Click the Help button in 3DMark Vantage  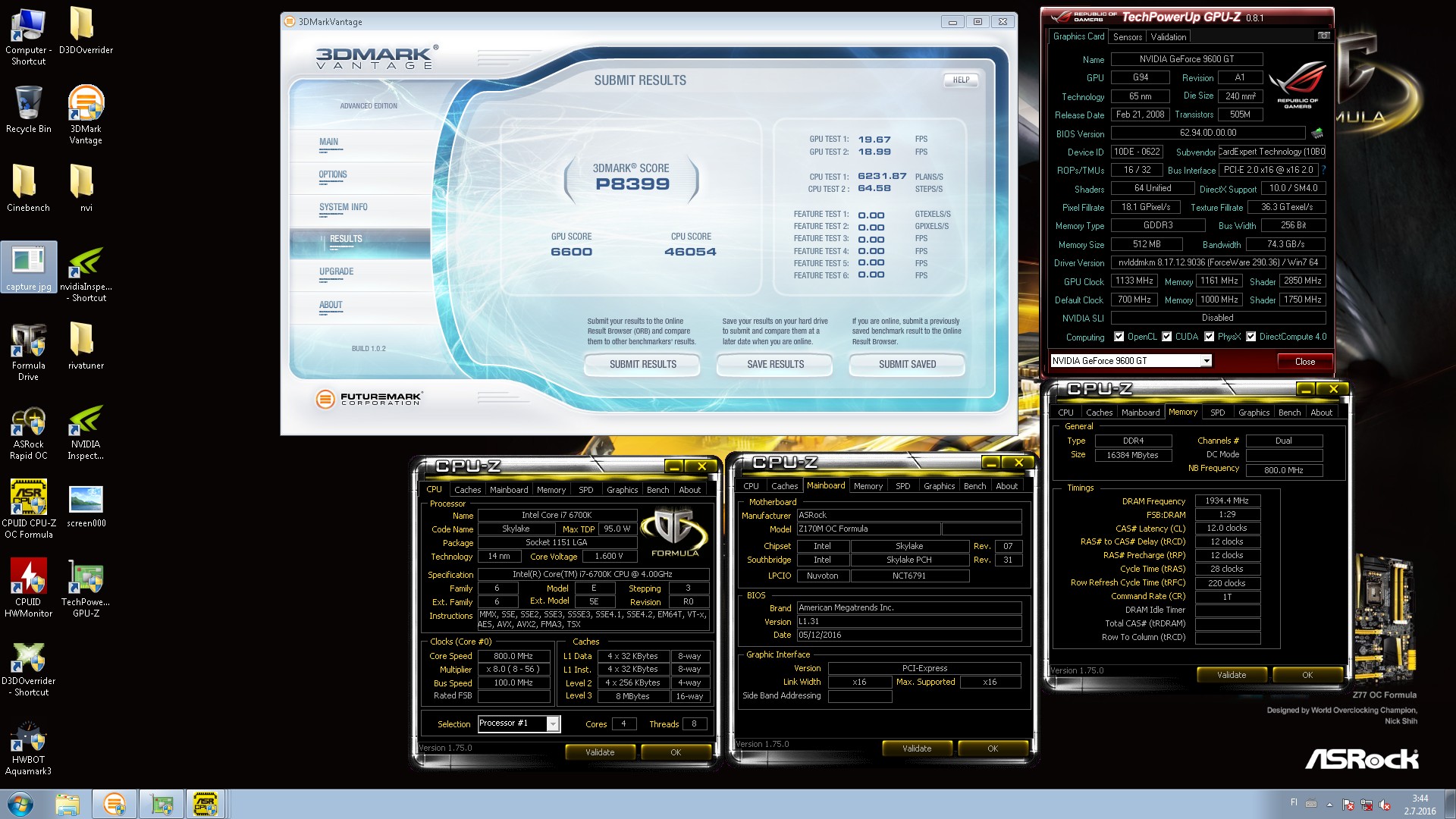pyautogui.click(x=961, y=80)
